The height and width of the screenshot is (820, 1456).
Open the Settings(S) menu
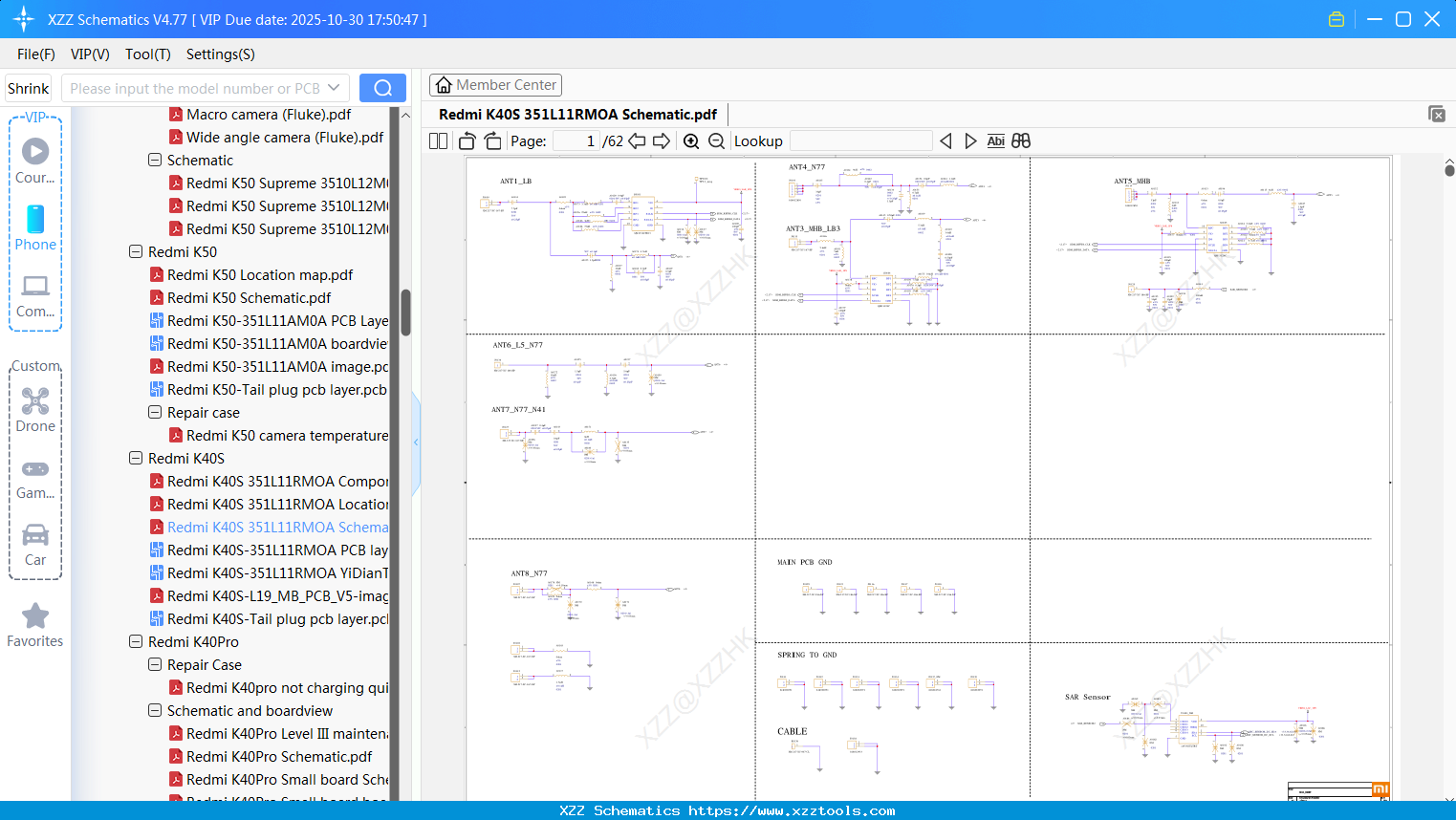(x=220, y=54)
